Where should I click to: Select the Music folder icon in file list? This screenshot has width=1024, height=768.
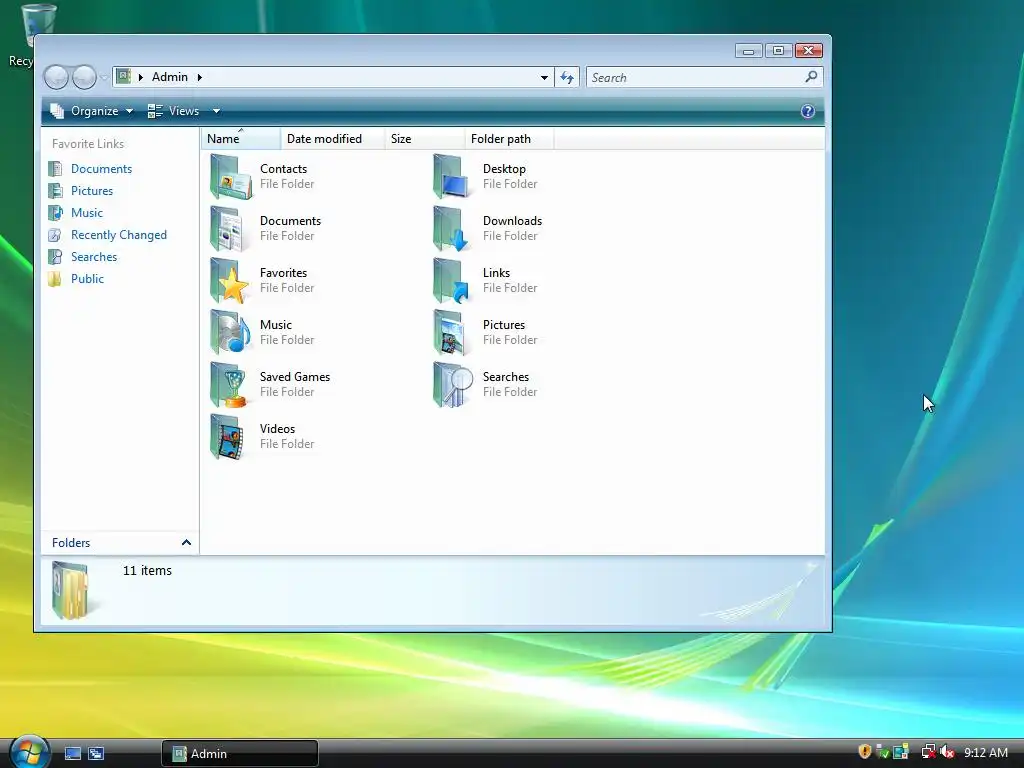pyautogui.click(x=231, y=332)
